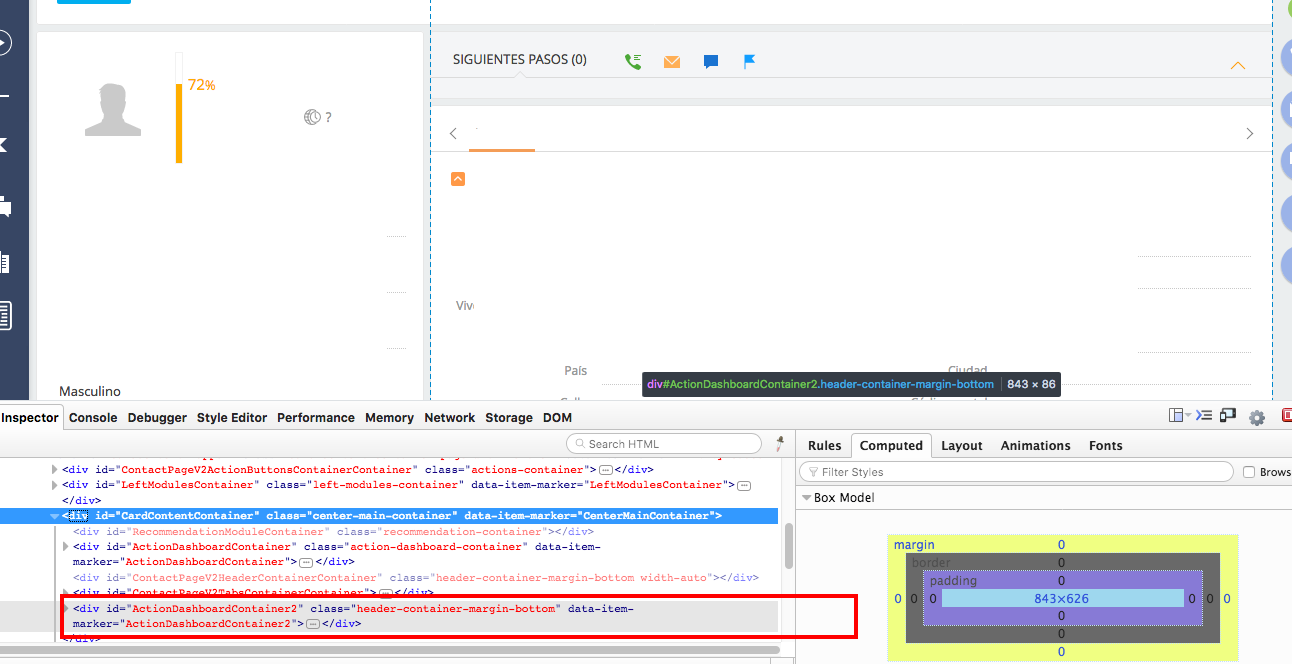Viewport: 1292px width, 664px height.
Task: Click the "Masculino" text
Action: 90,391
